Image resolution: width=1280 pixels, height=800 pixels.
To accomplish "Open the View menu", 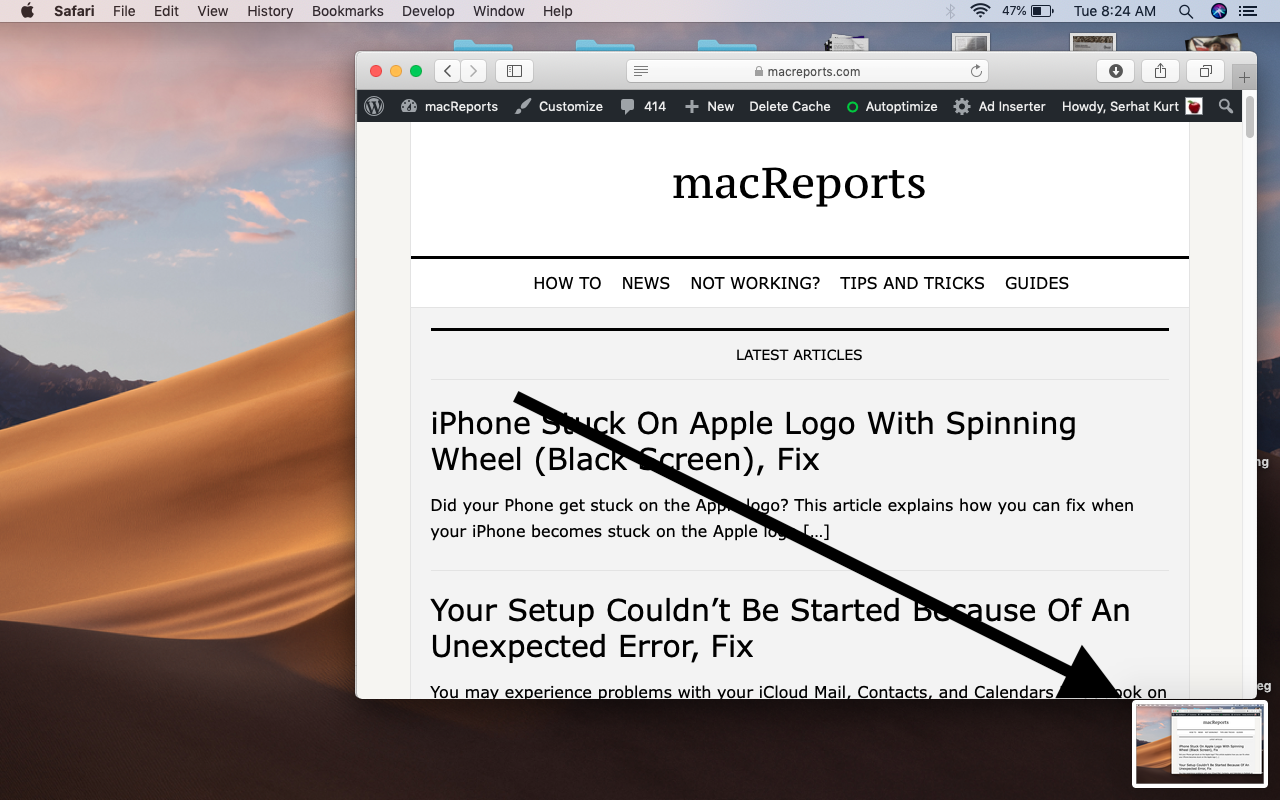I will pos(212,11).
